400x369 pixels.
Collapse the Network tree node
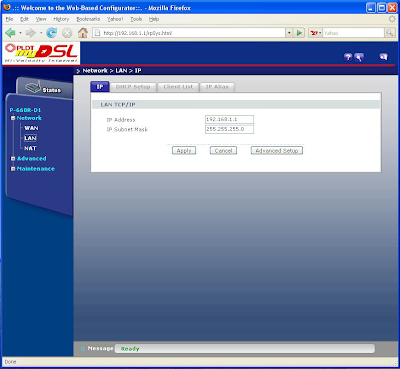click(13, 118)
